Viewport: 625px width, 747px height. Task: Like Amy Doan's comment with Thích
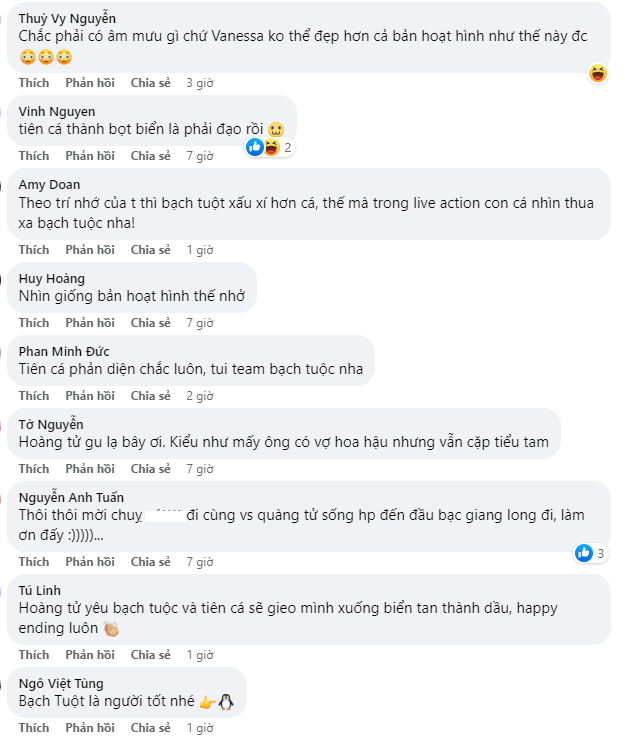pos(33,250)
